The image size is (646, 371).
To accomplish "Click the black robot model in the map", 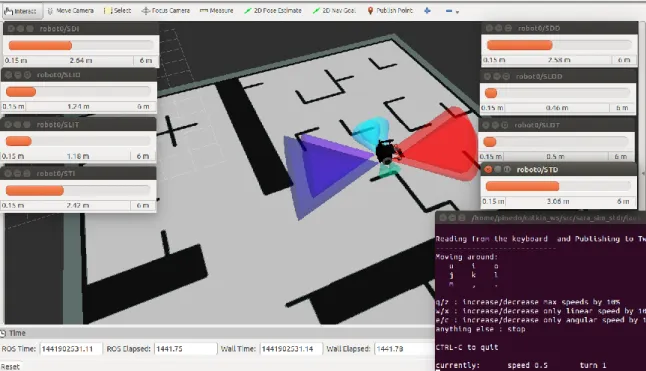I will click(x=386, y=152).
